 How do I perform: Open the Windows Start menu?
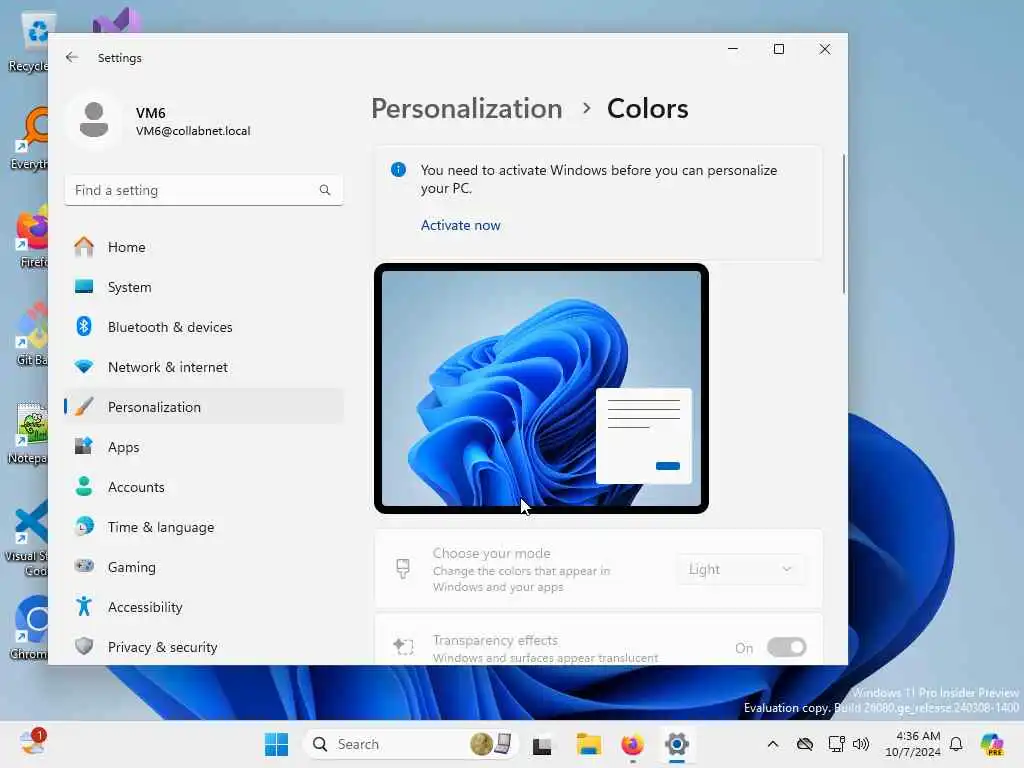pyautogui.click(x=276, y=744)
